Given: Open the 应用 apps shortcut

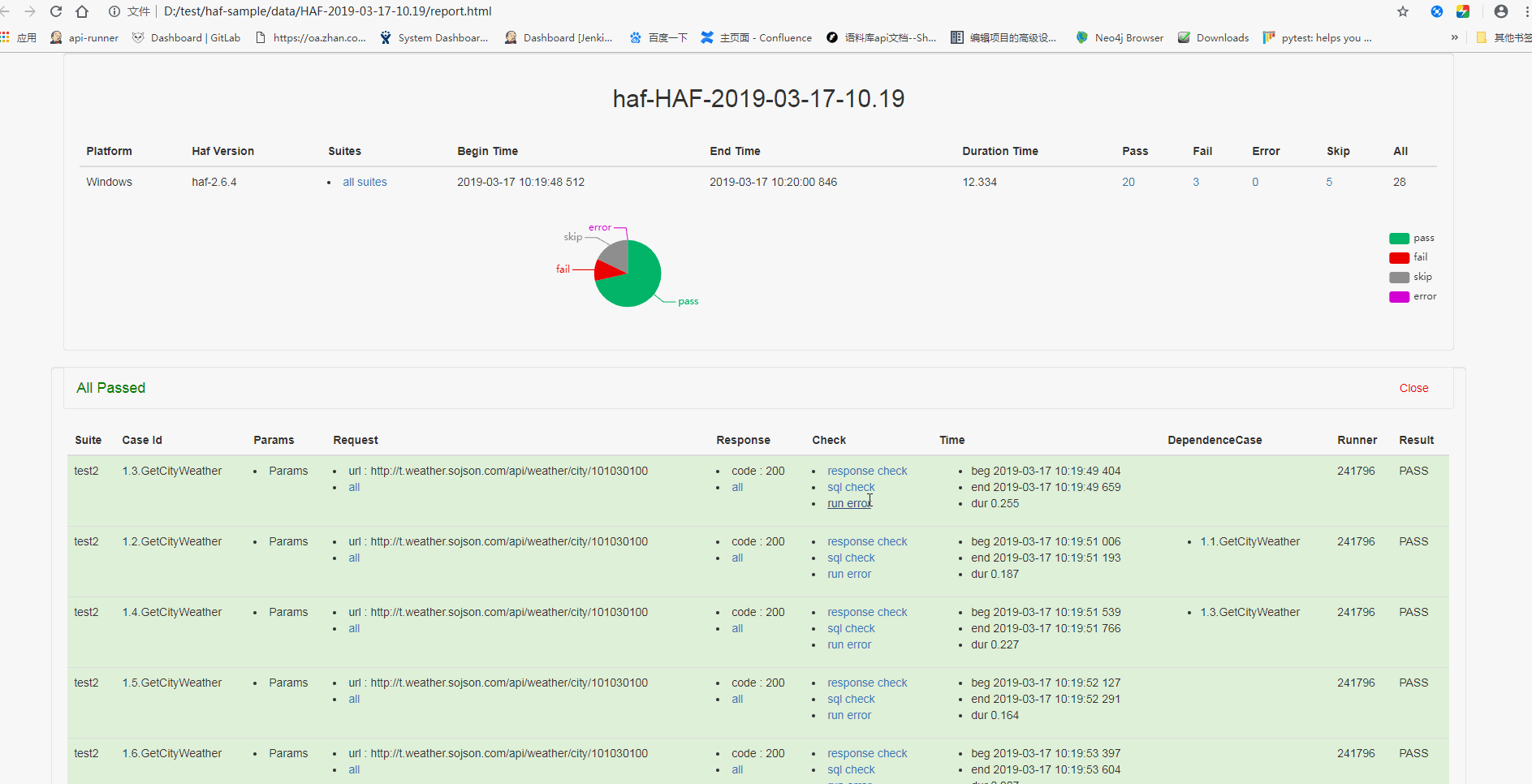Looking at the screenshot, I should (x=19, y=38).
